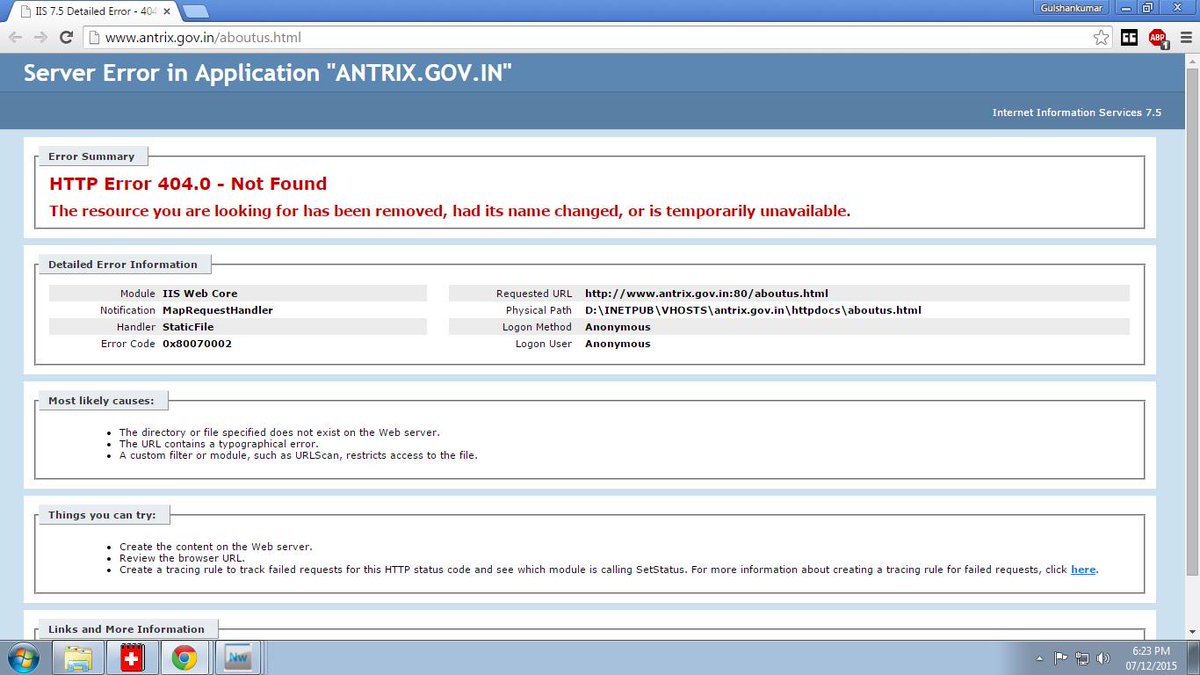Open the NW app in the taskbar
1200x675 pixels.
(x=239, y=658)
